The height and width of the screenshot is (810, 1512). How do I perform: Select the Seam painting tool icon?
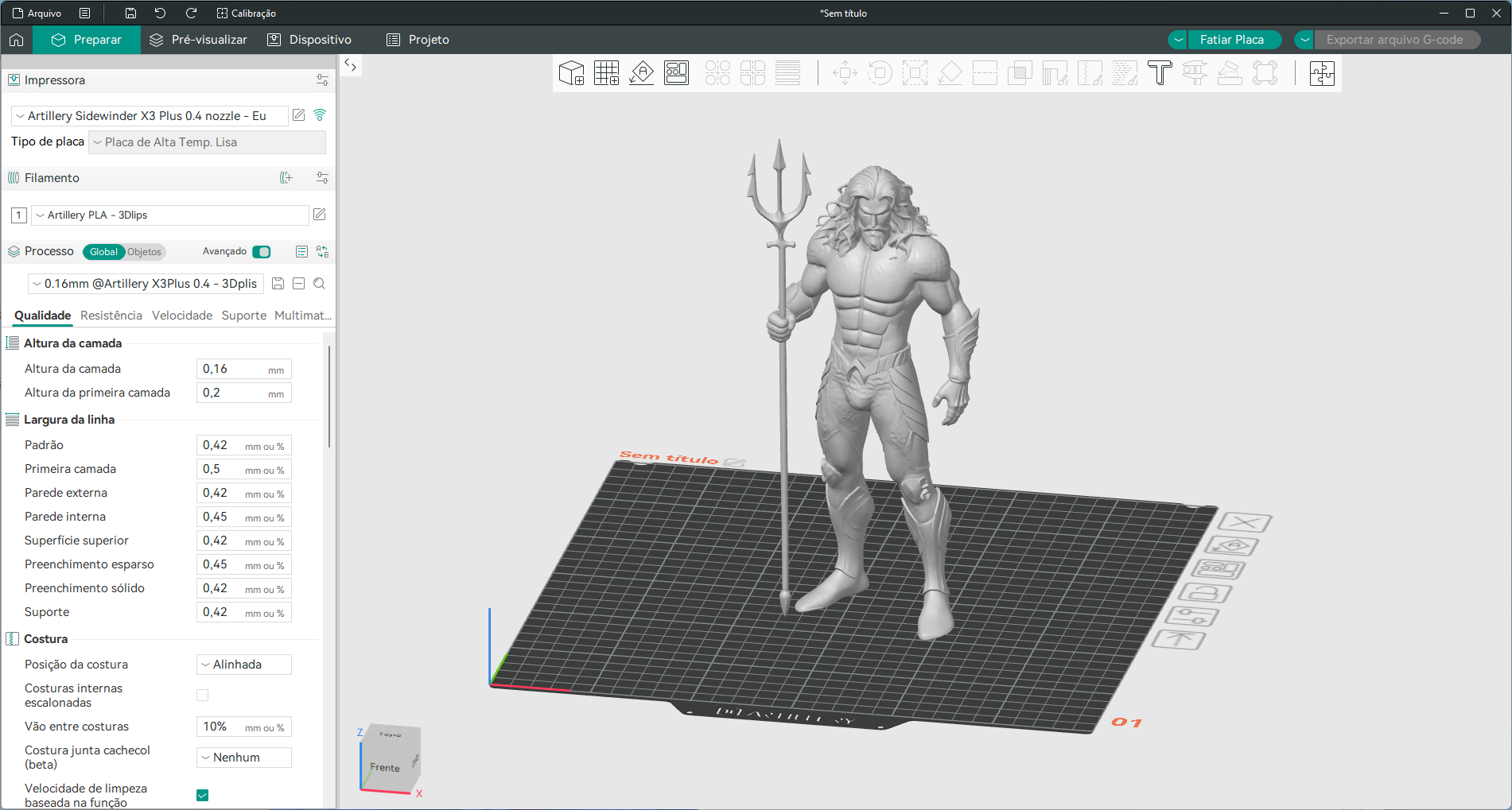click(x=1090, y=73)
